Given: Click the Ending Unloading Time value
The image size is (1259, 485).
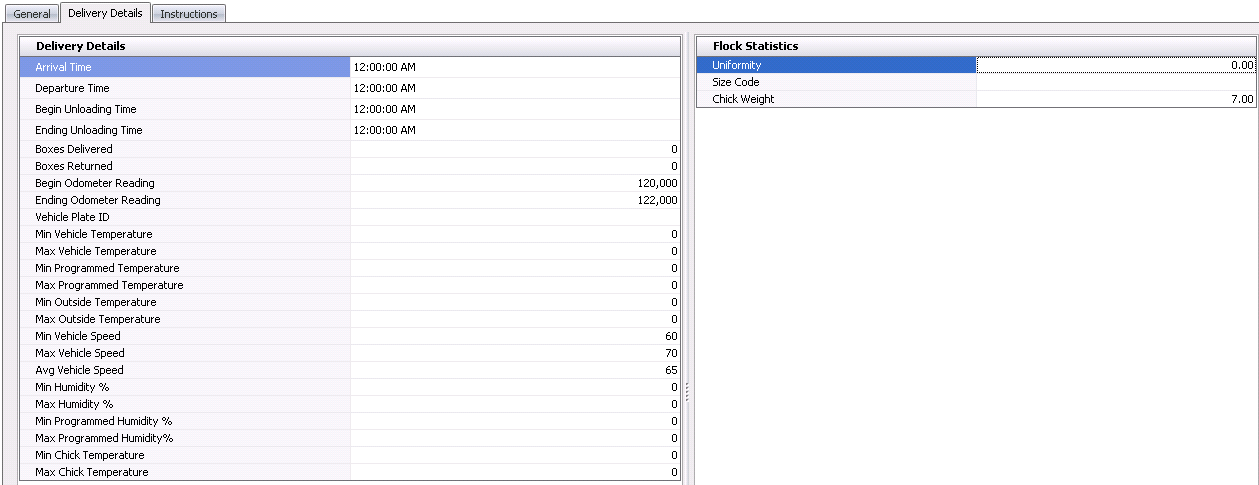Looking at the screenshot, I should (x=514, y=130).
